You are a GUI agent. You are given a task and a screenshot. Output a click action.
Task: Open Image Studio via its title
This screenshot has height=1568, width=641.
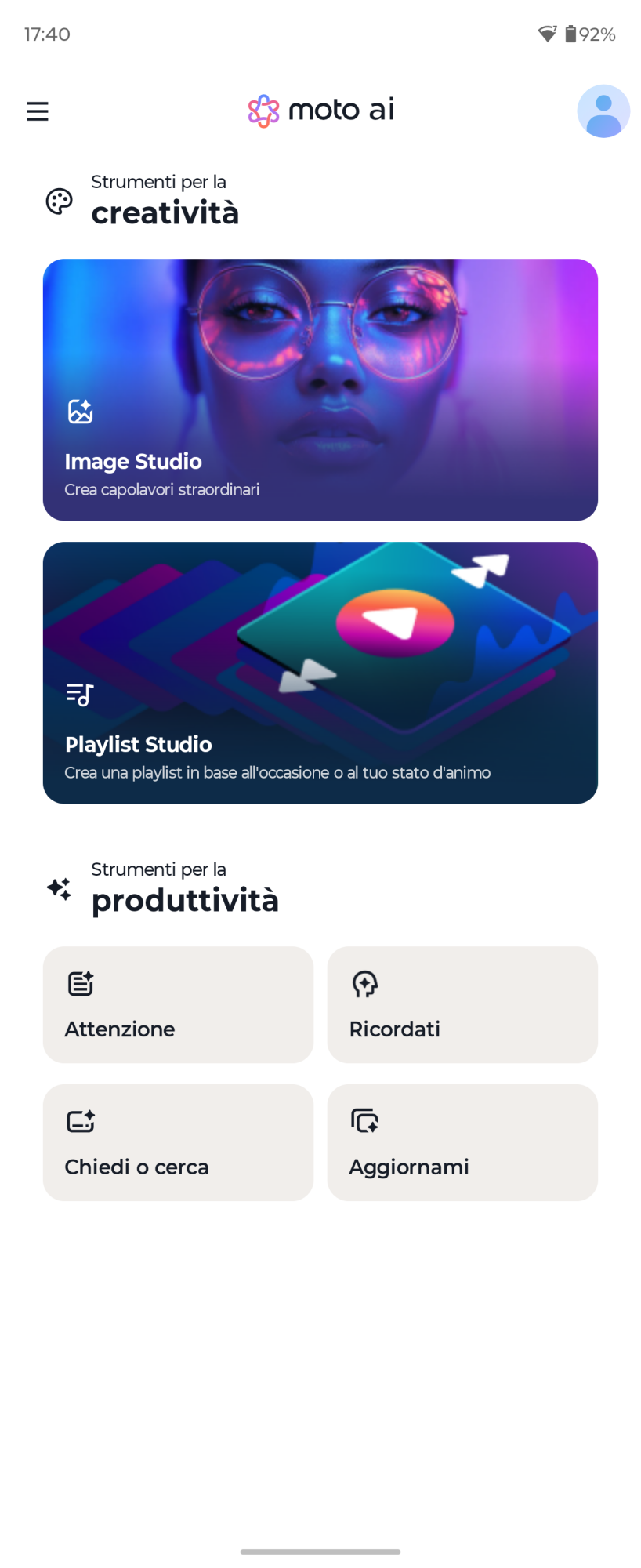coord(133,462)
